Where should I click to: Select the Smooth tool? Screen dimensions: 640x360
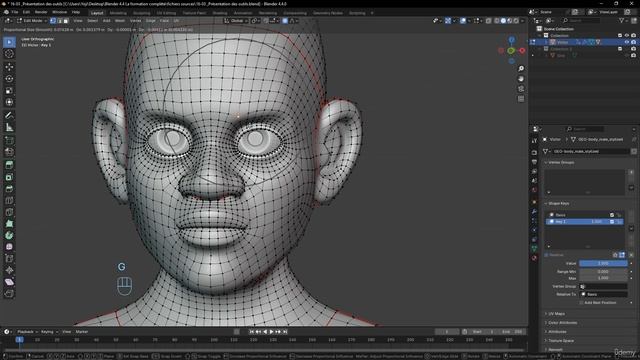pyautogui.click(x=9, y=247)
